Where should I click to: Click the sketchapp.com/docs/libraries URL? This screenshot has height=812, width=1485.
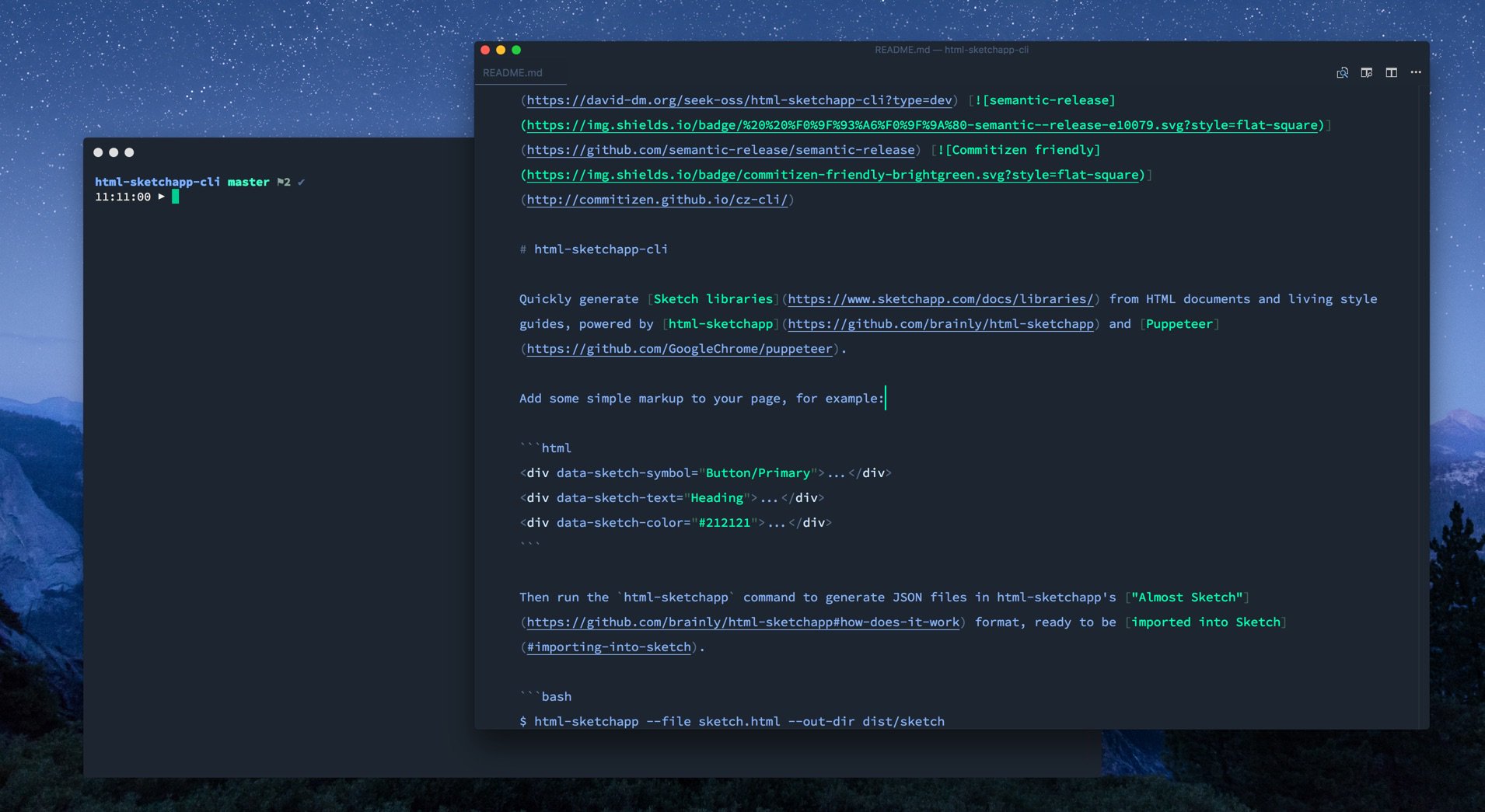pos(941,299)
